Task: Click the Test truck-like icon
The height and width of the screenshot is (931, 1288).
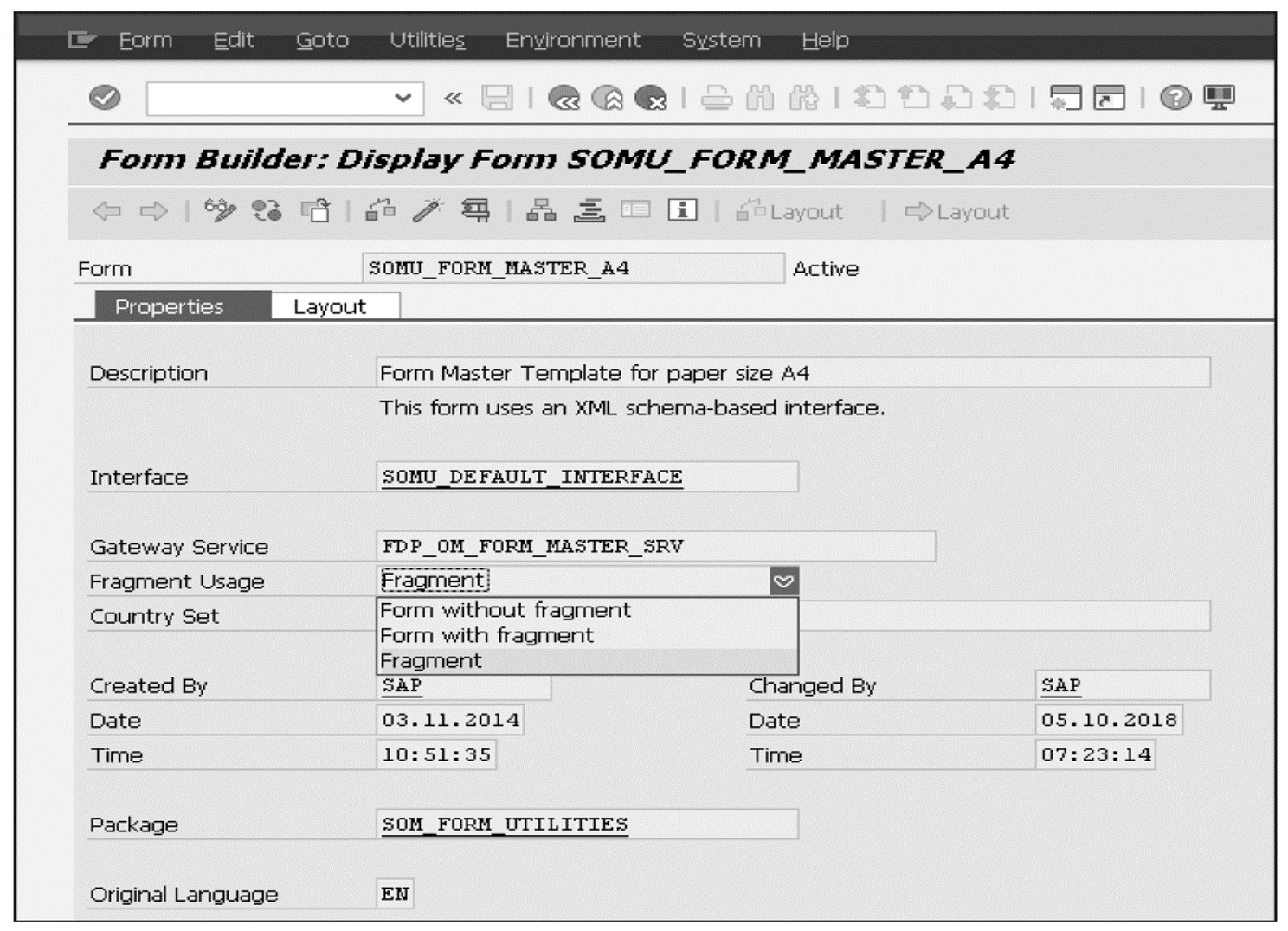Action: point(475,210)
